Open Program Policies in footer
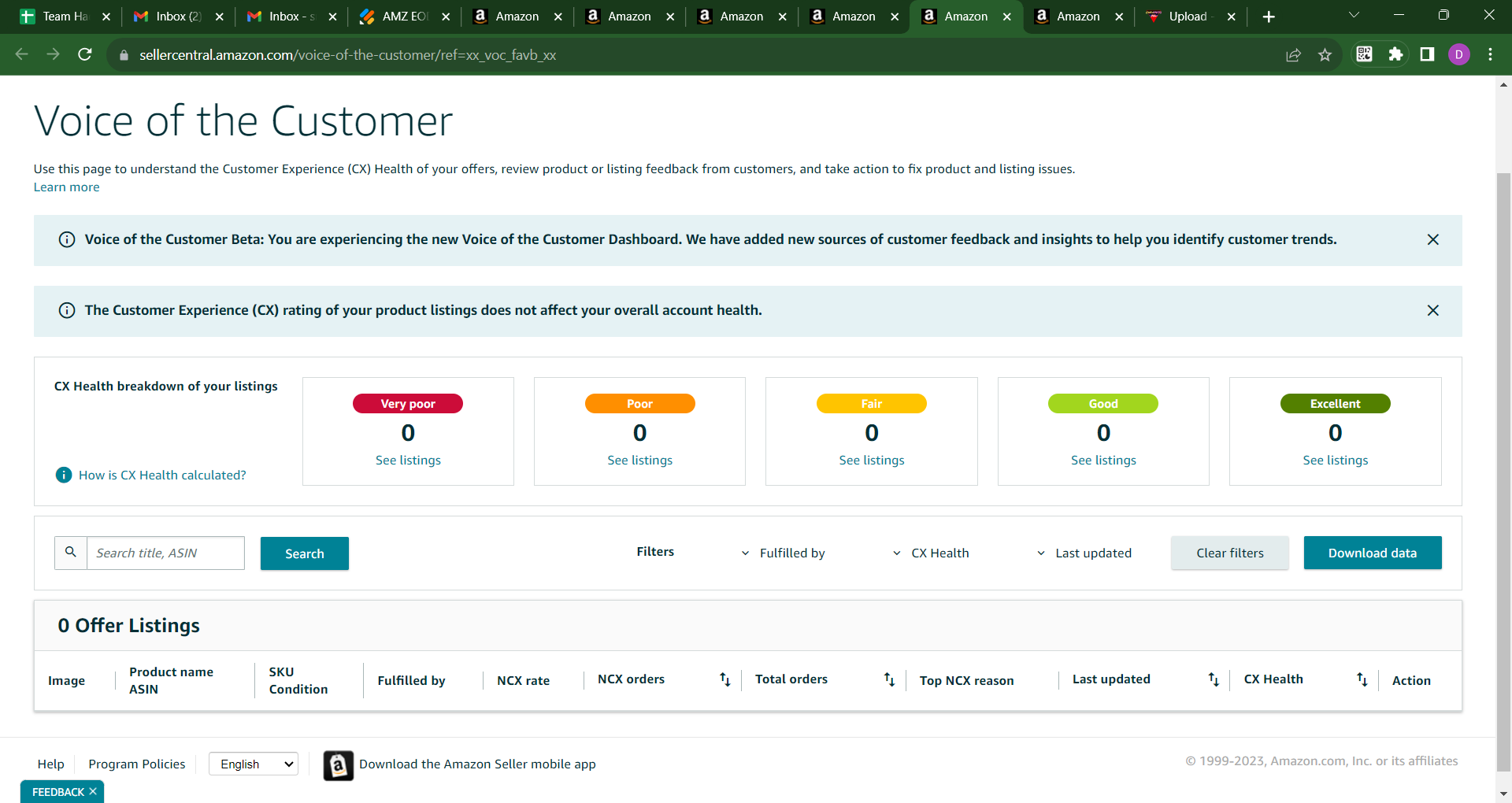This screenshot has width=1512, height=803. point(137,764)
